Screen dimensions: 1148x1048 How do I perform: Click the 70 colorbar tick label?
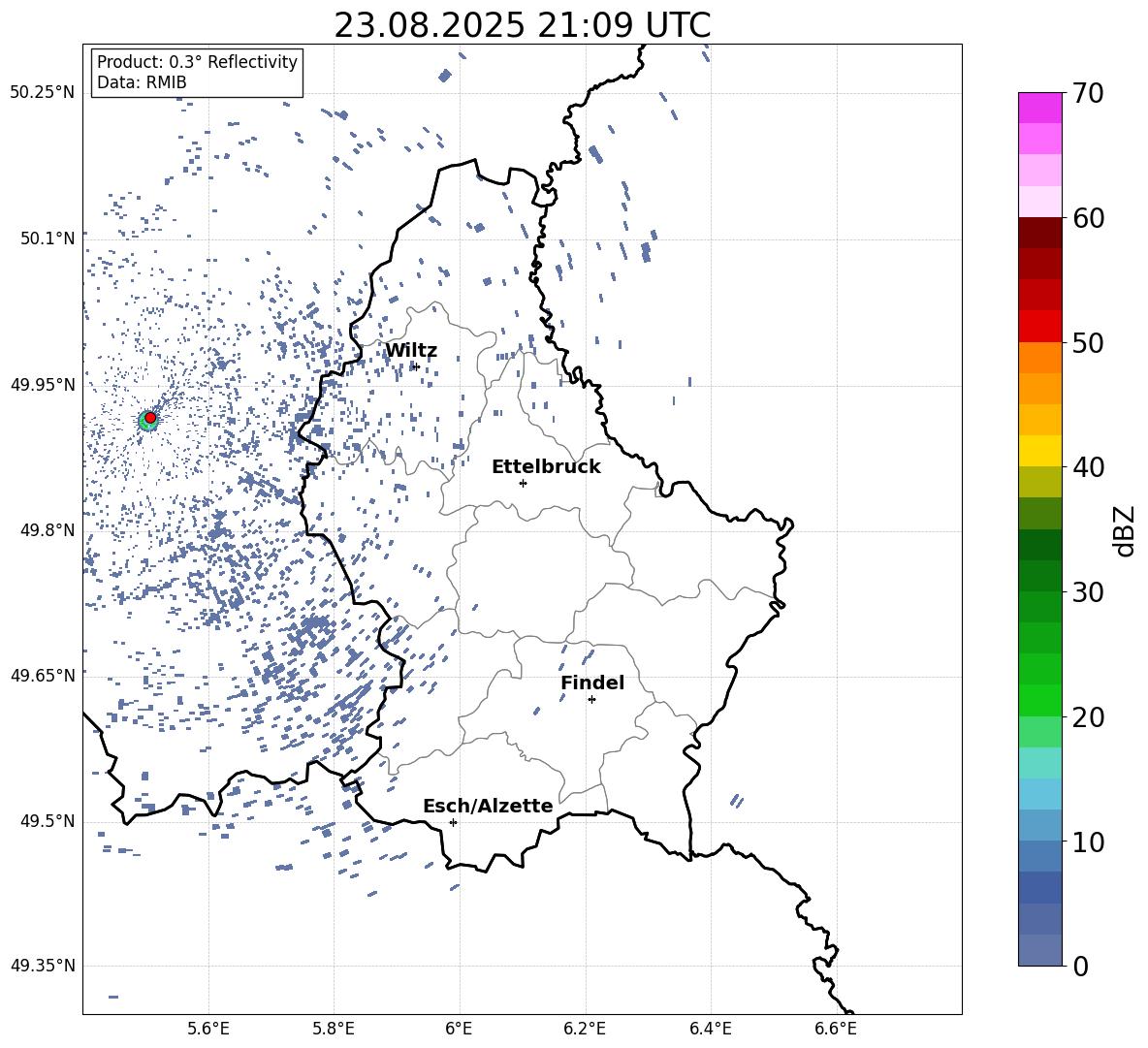(1088, 93)
